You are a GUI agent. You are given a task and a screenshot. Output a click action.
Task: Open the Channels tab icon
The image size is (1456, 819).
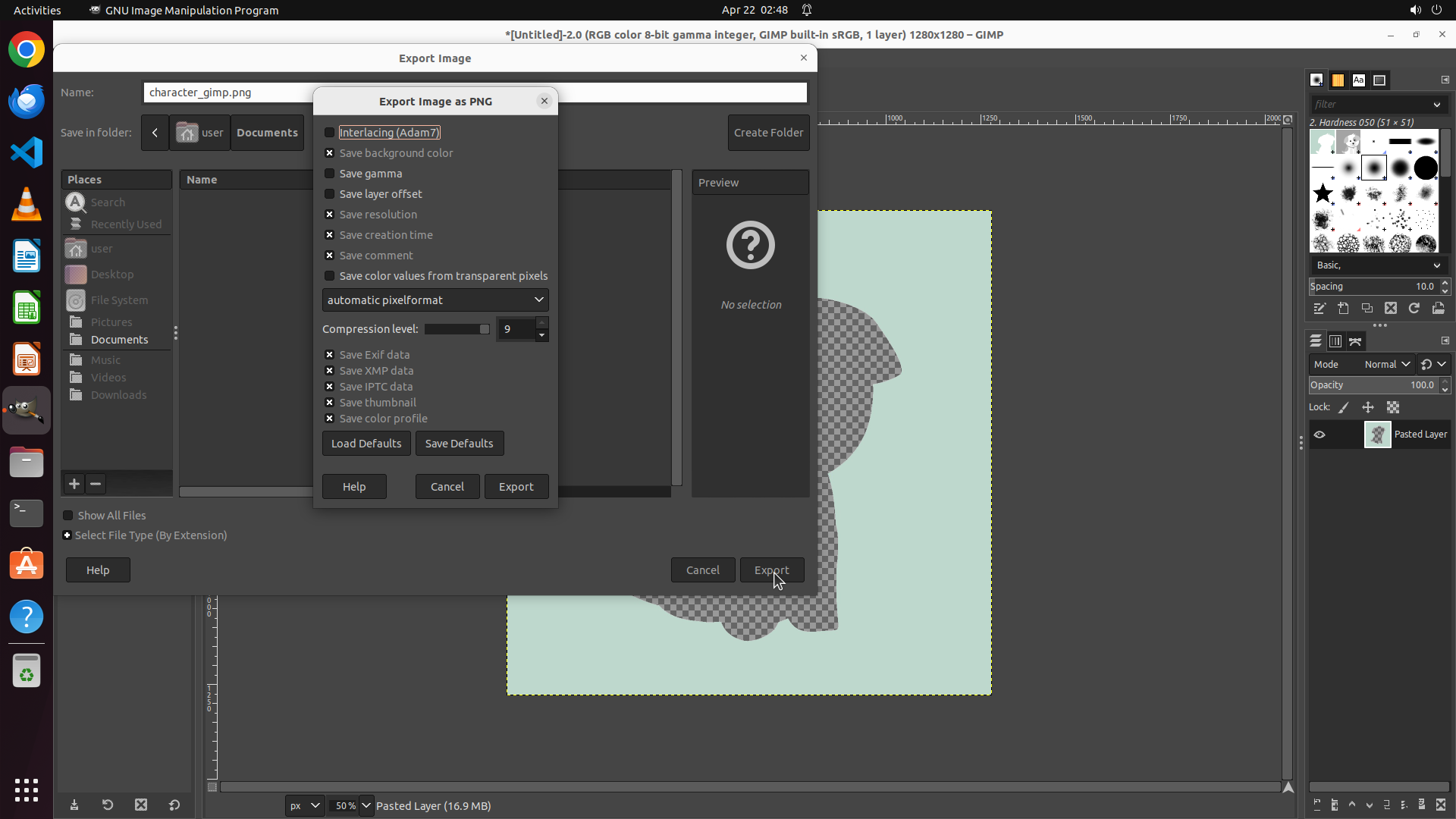tap(1335, 341)
